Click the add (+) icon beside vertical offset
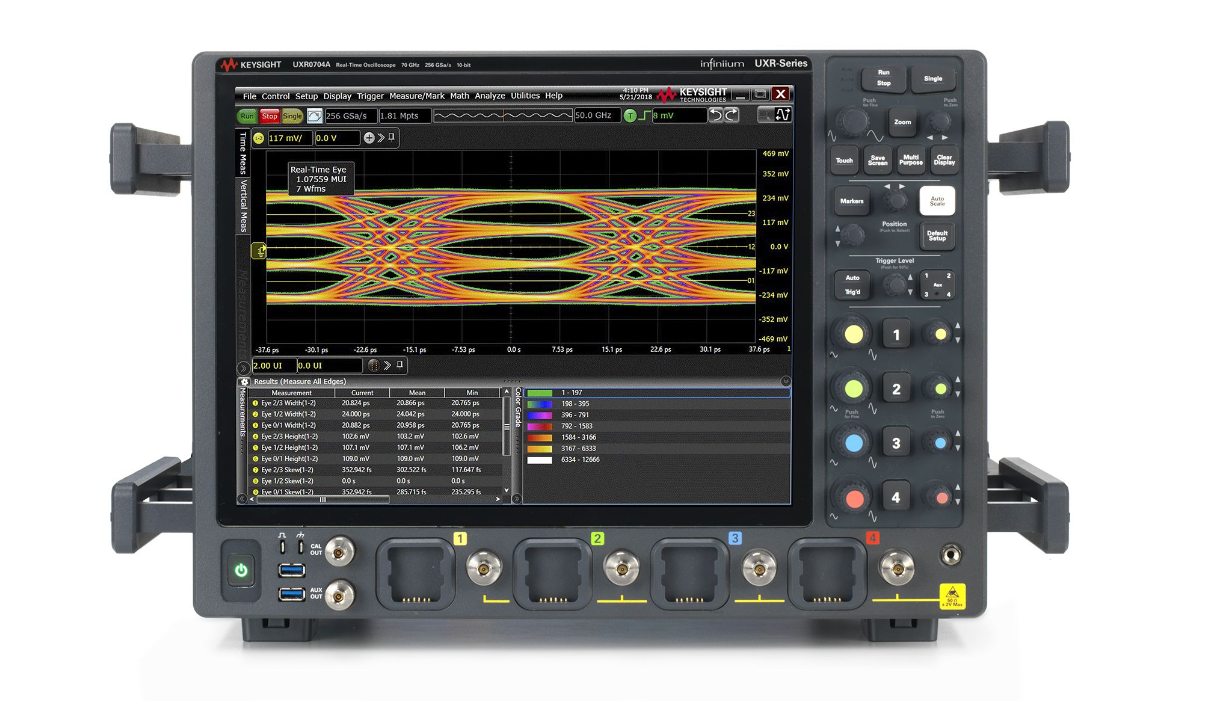This screenshot has width=1209, height=701. [369, 138]
